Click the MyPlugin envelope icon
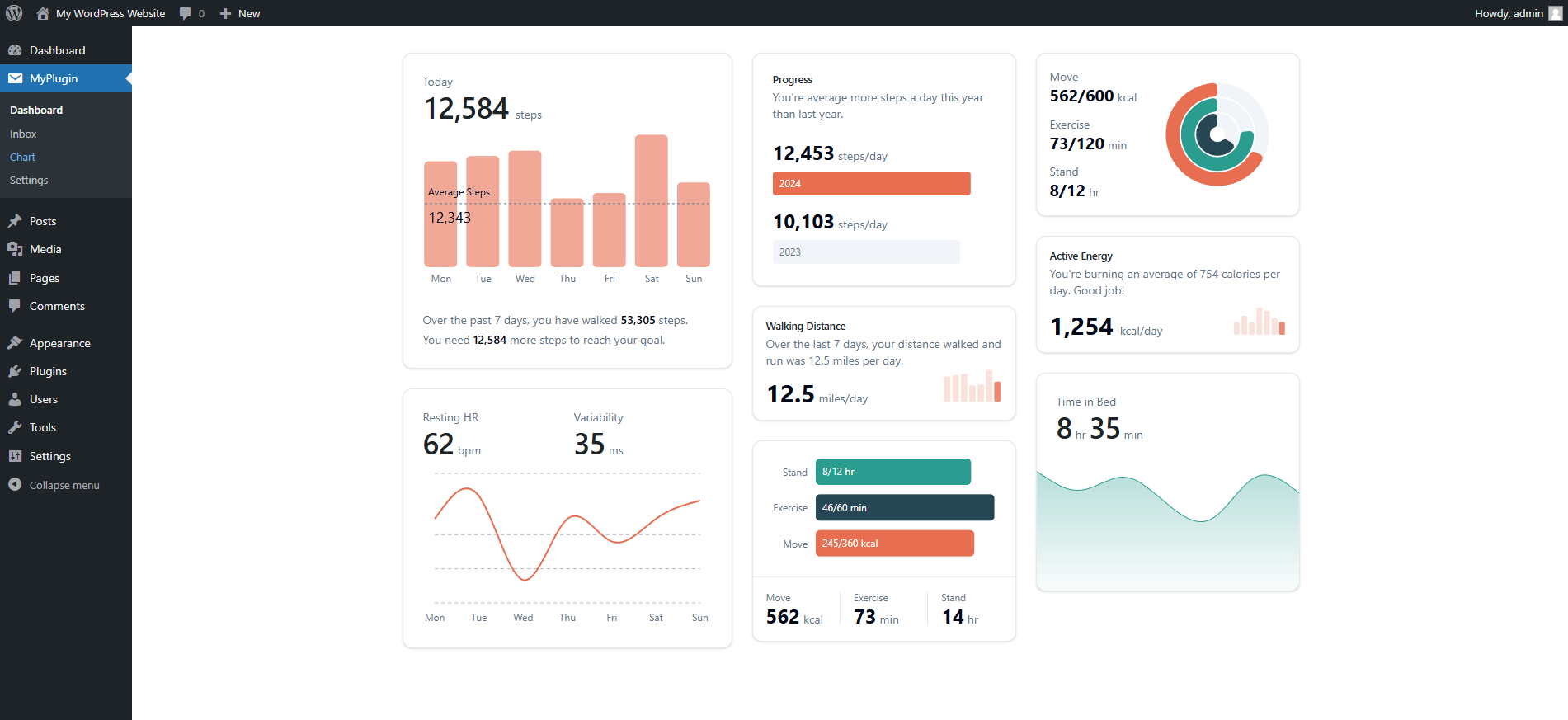This screenshot has width=1568, height=720. [15, 78]
